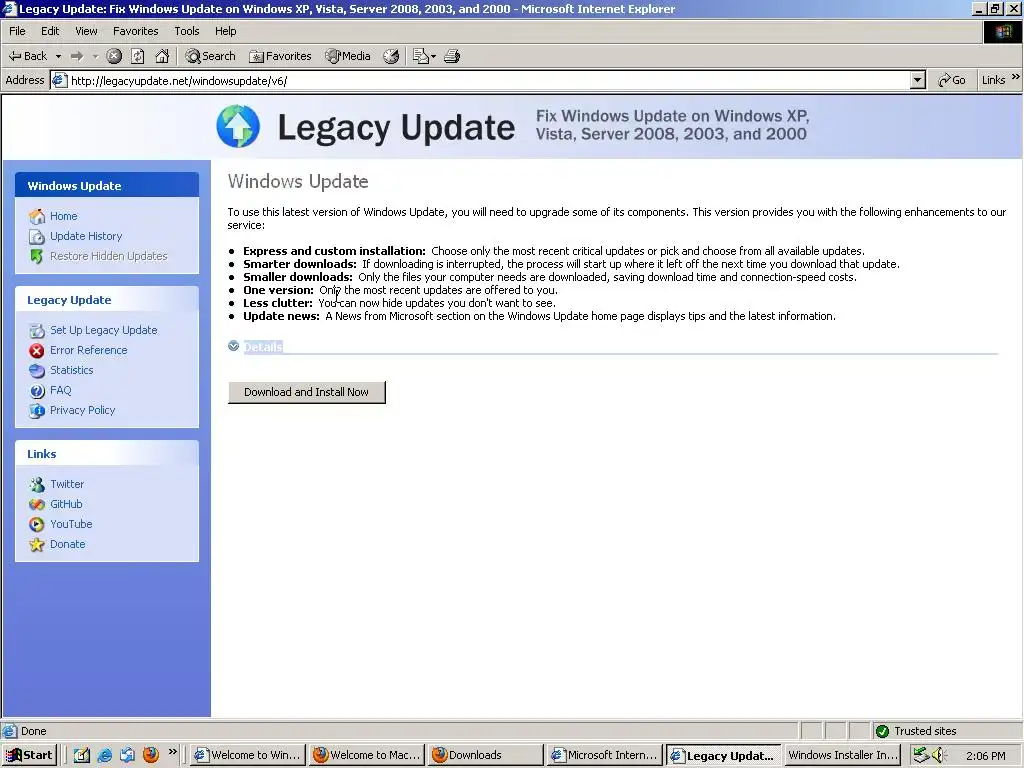This screenshot has width=1024, height=768.
Task: Expand the quick launch overflow chevron
Action: [x=172, y=752]
